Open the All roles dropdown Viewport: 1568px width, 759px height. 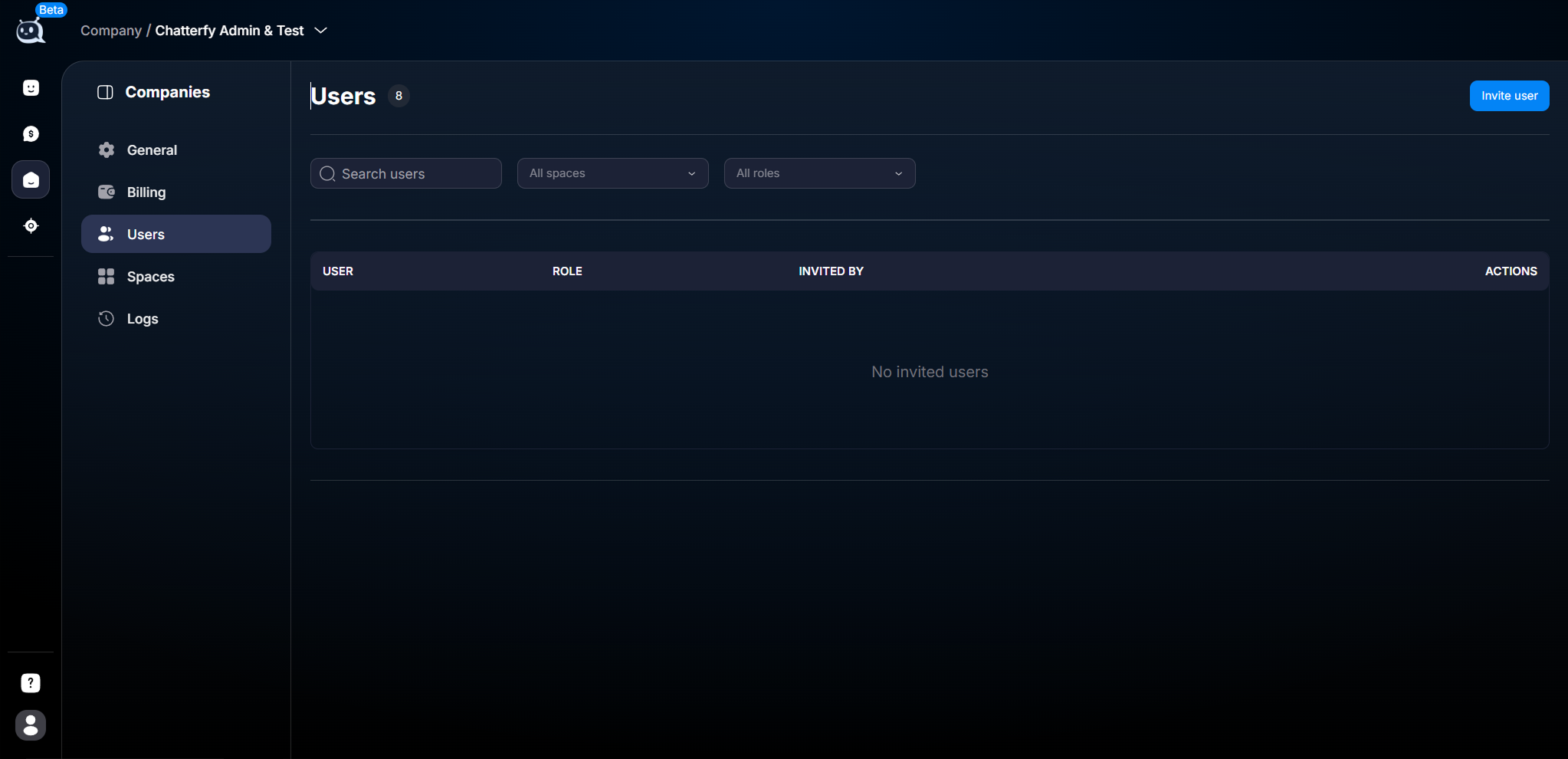click(x=820, y=173)
